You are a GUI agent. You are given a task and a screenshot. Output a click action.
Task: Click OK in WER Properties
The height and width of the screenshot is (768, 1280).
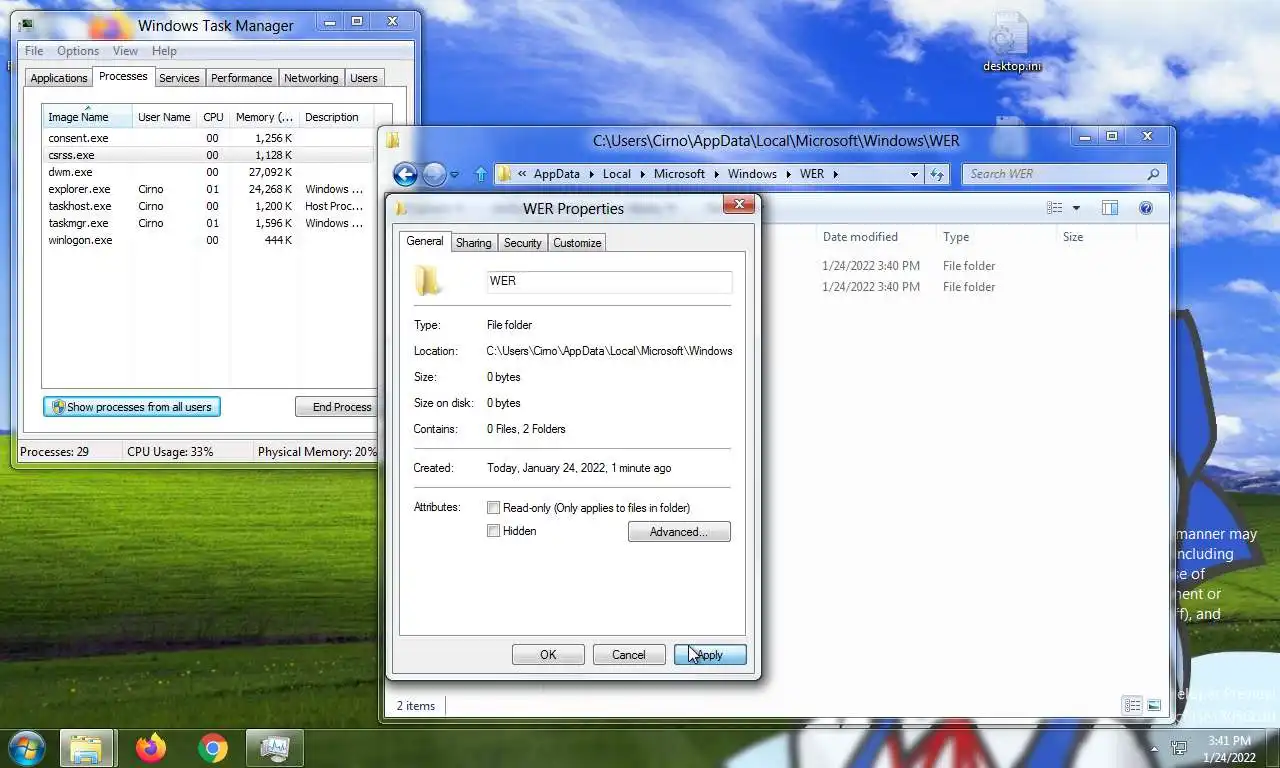point(548,655)
